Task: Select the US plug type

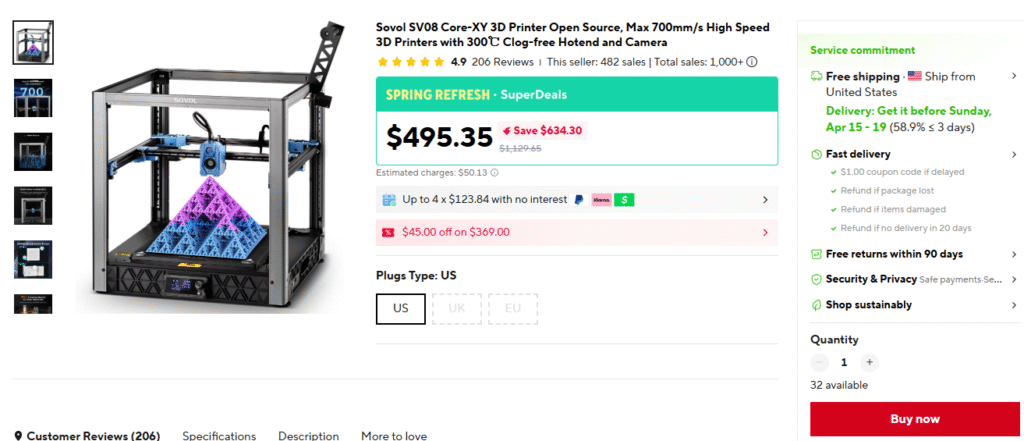Action: (x=401, y=308)
